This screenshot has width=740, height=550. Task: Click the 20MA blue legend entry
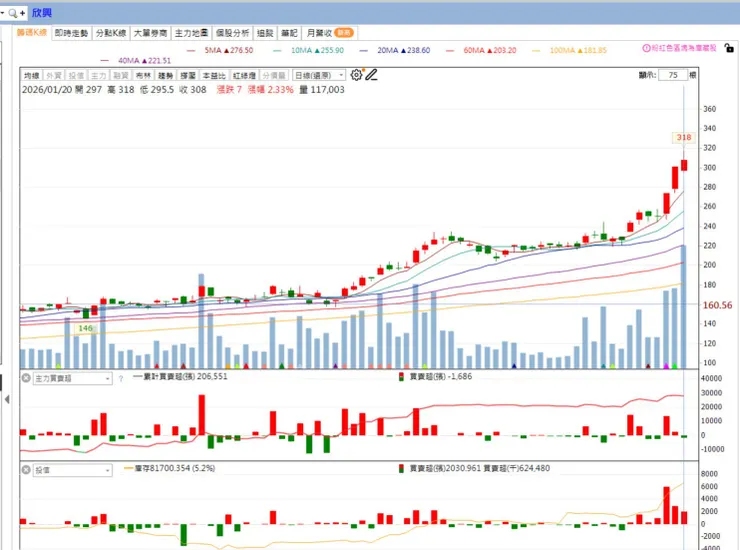pos(395,50)
